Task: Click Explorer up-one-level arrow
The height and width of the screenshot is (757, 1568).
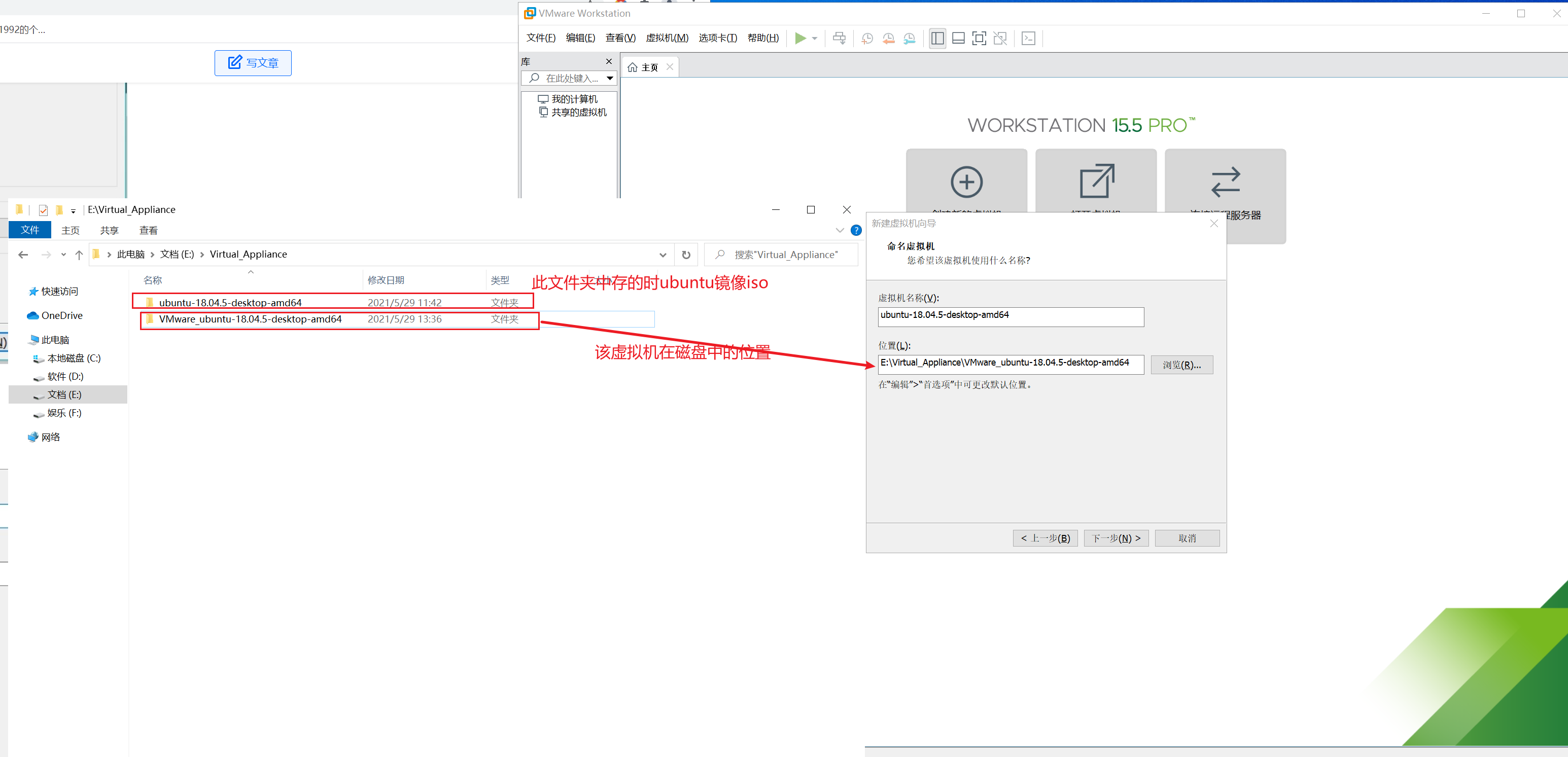Action: click(79, 255)
